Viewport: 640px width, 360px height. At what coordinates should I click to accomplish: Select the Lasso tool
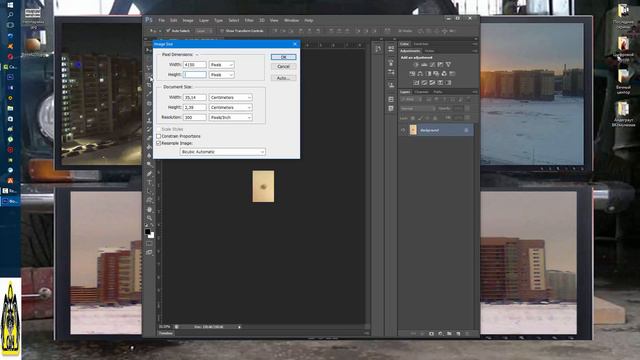149,67
